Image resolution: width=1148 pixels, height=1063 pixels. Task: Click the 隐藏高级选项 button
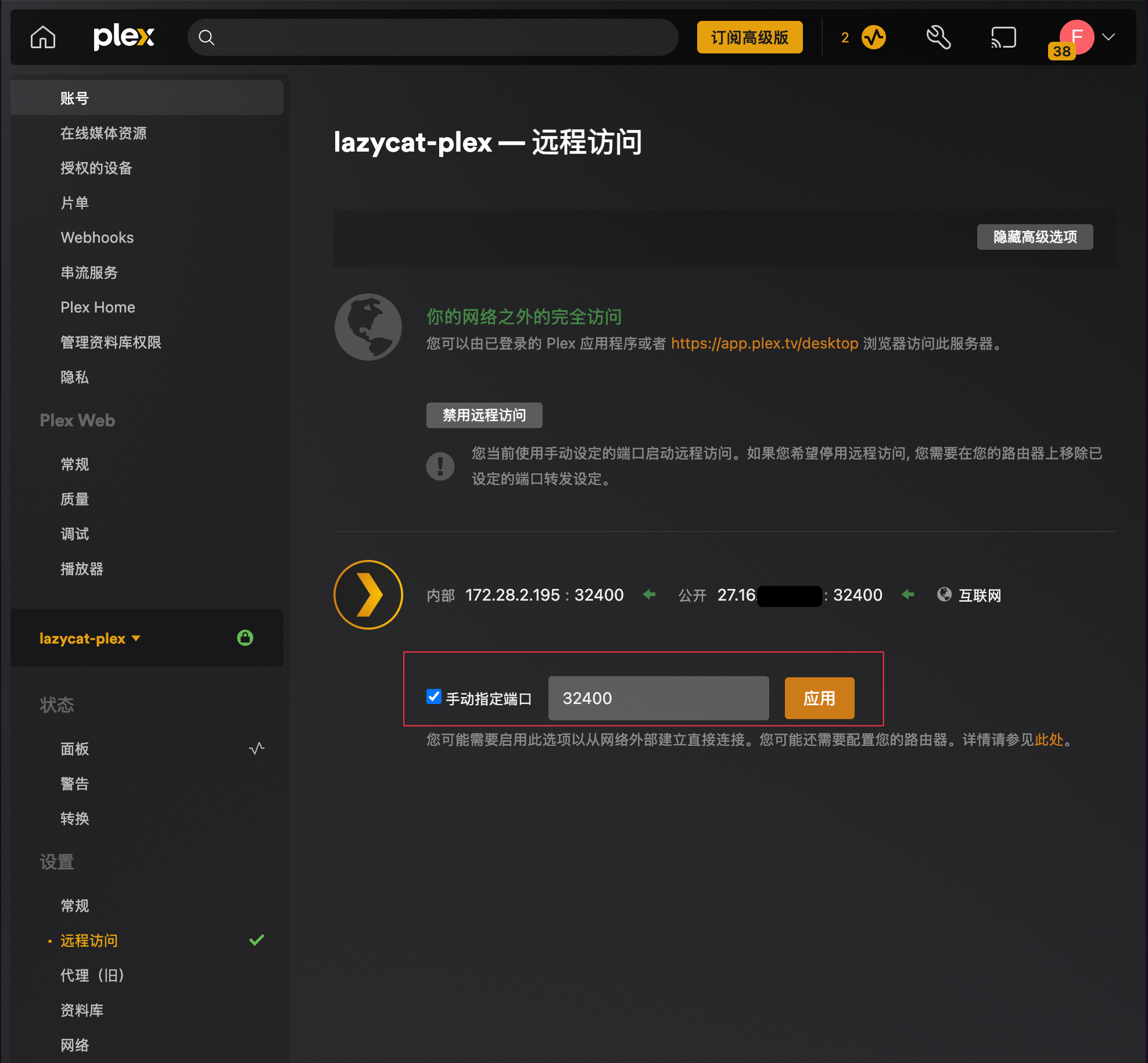(1035, 237)
